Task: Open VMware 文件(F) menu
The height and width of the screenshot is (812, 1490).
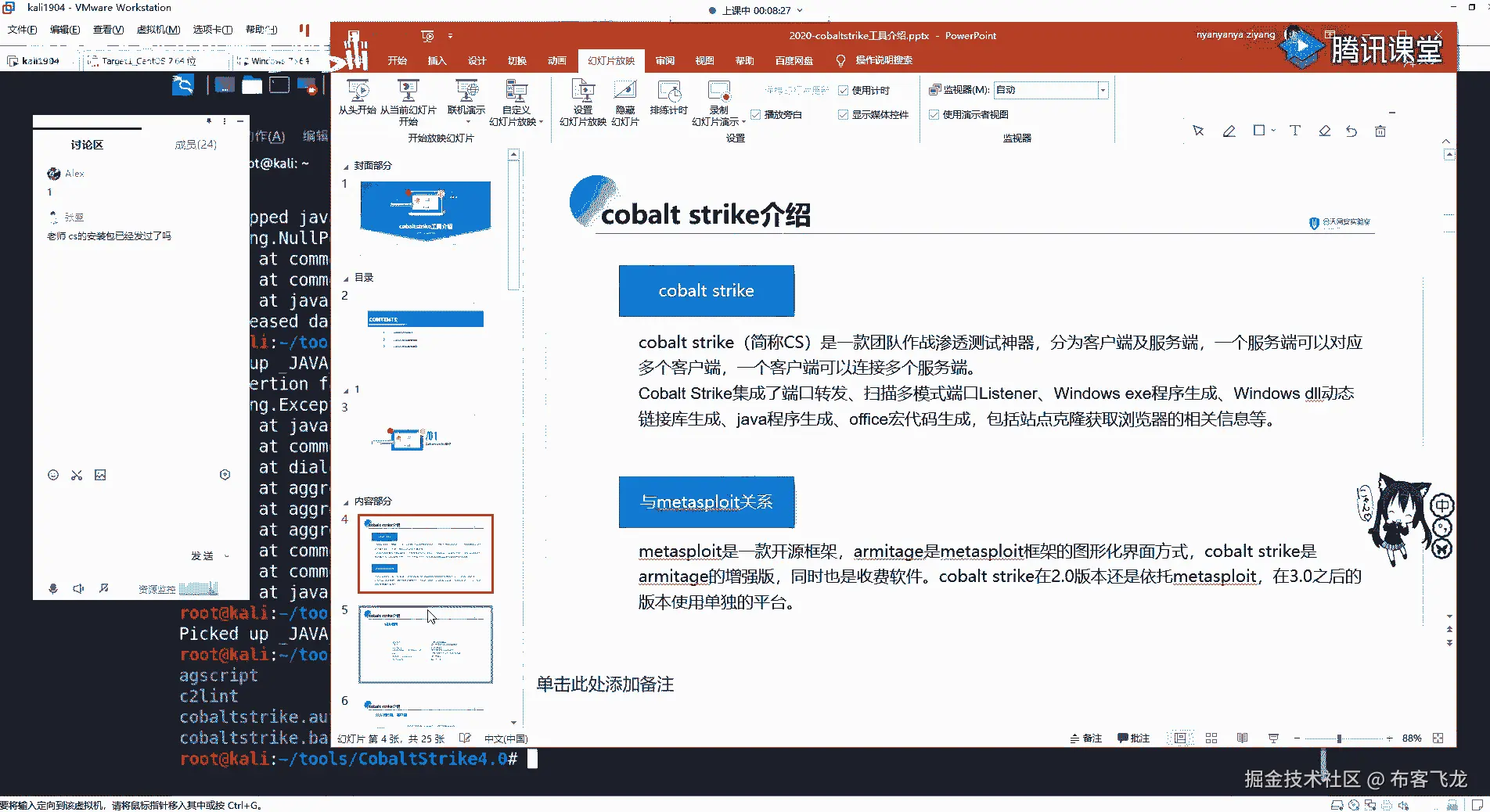Action: point(22,30)
